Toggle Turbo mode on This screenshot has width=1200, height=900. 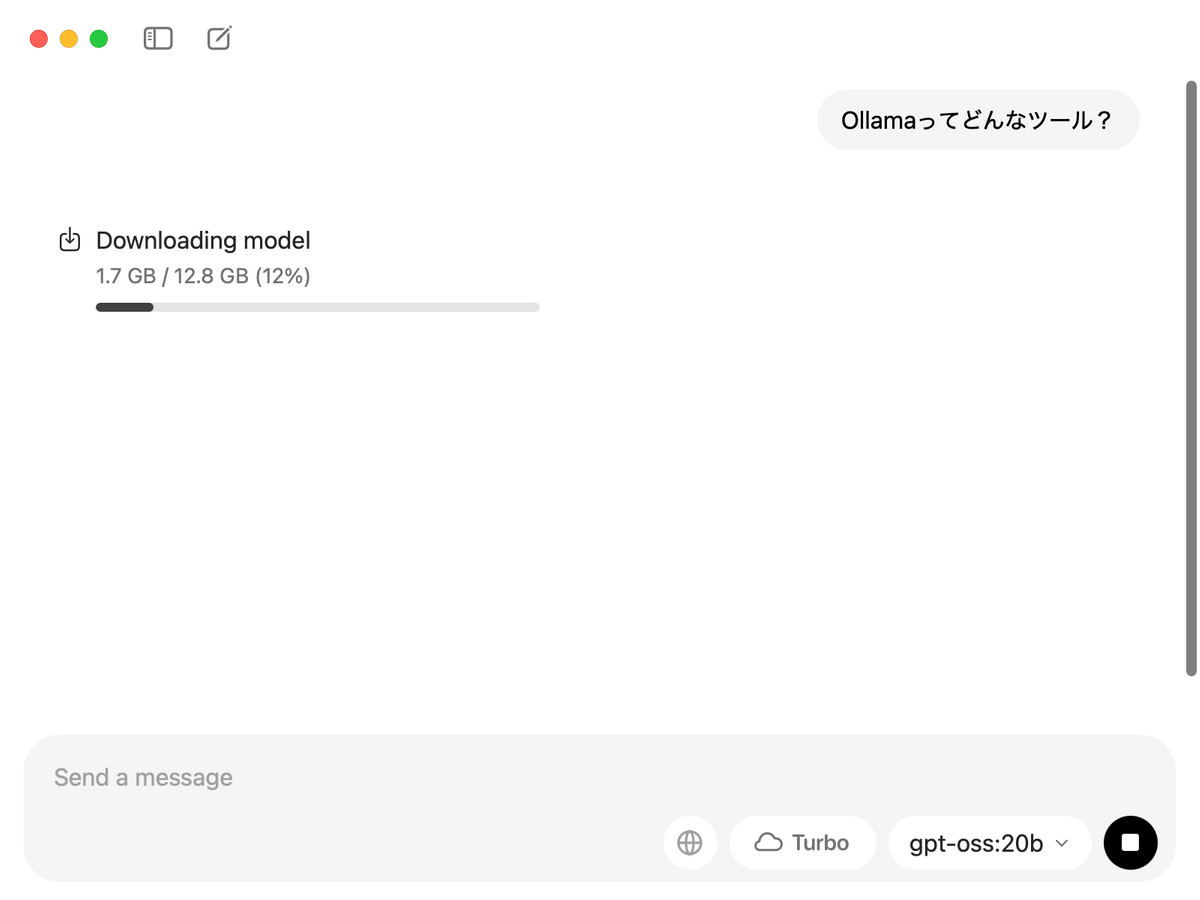(803, 843)
